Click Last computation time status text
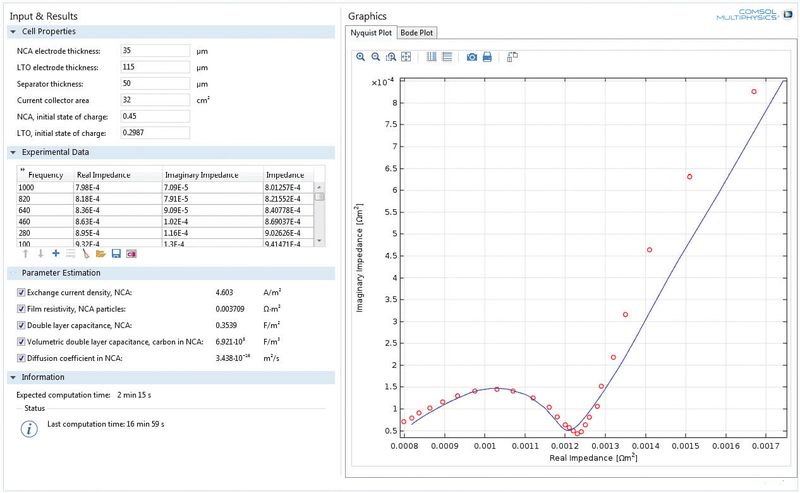800x493 pixels. (106, 424)
